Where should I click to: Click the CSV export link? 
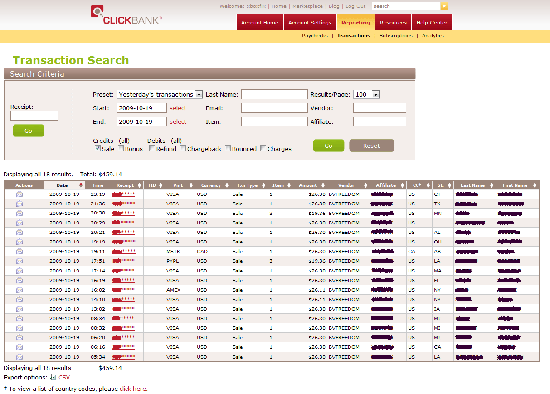pos(64,377)
